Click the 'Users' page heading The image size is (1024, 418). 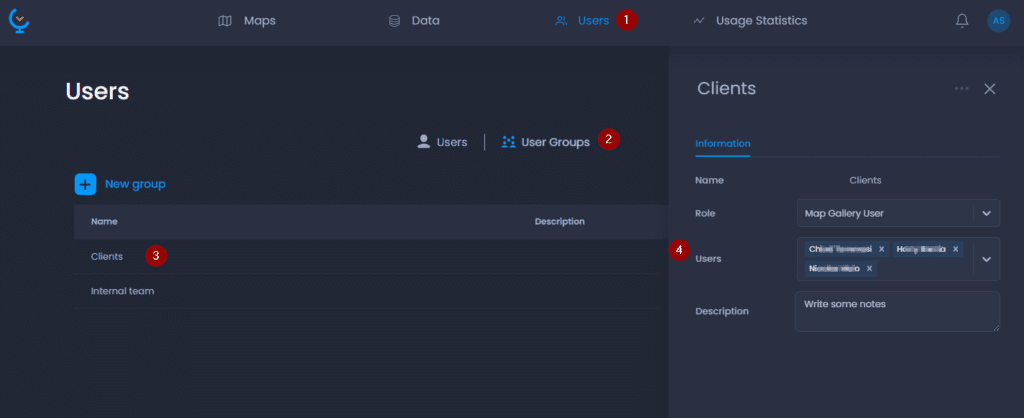point(97,91)
